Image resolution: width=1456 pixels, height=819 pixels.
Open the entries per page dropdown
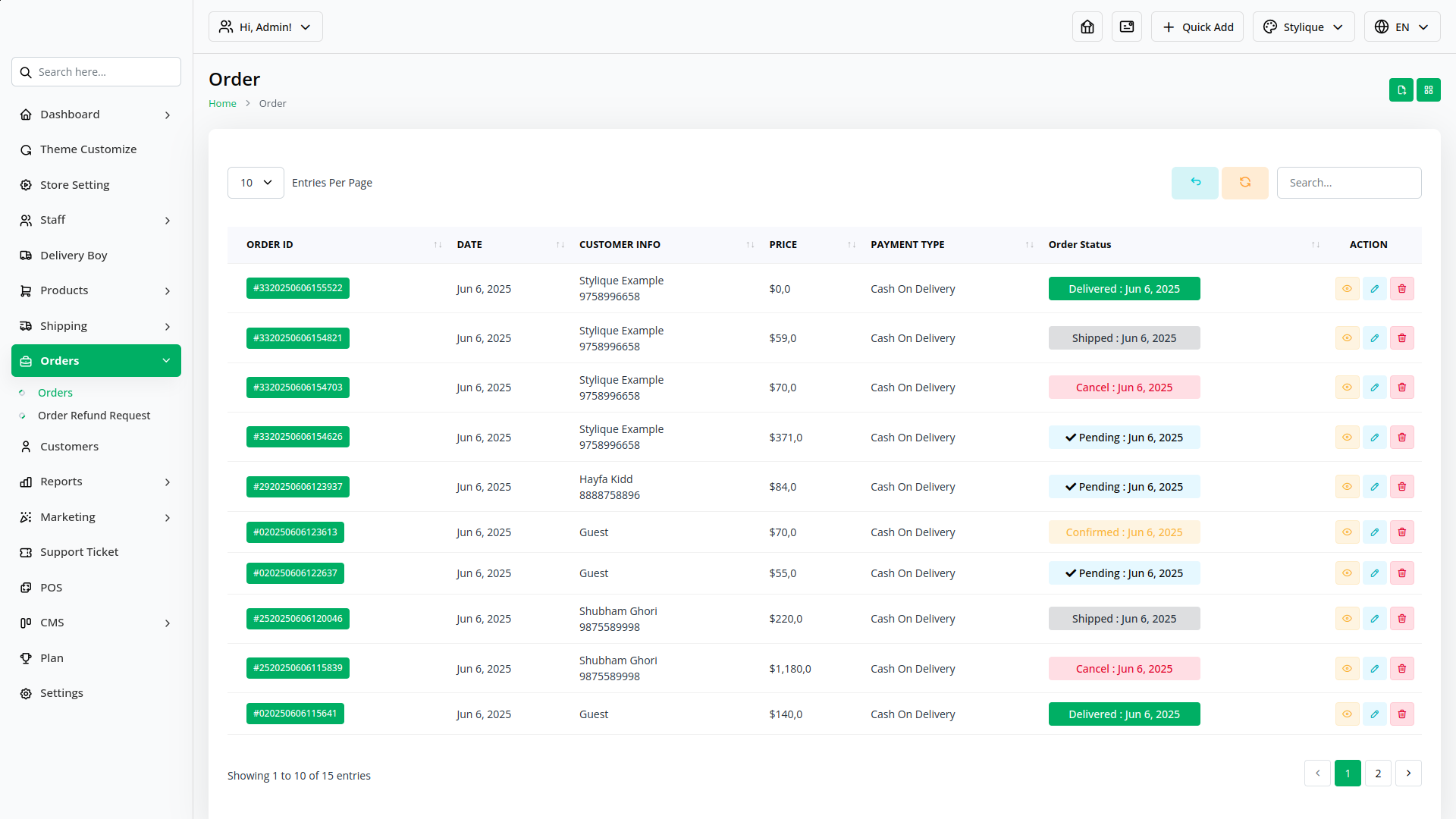[256, 183]
